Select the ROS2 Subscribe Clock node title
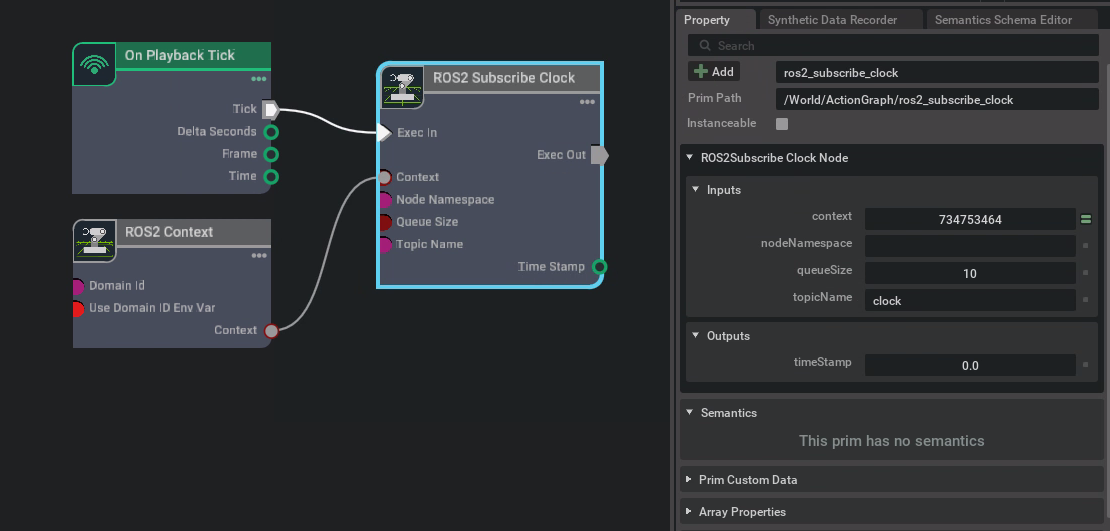This screenshot has height=531, width=1110. (x=504, y=78)
